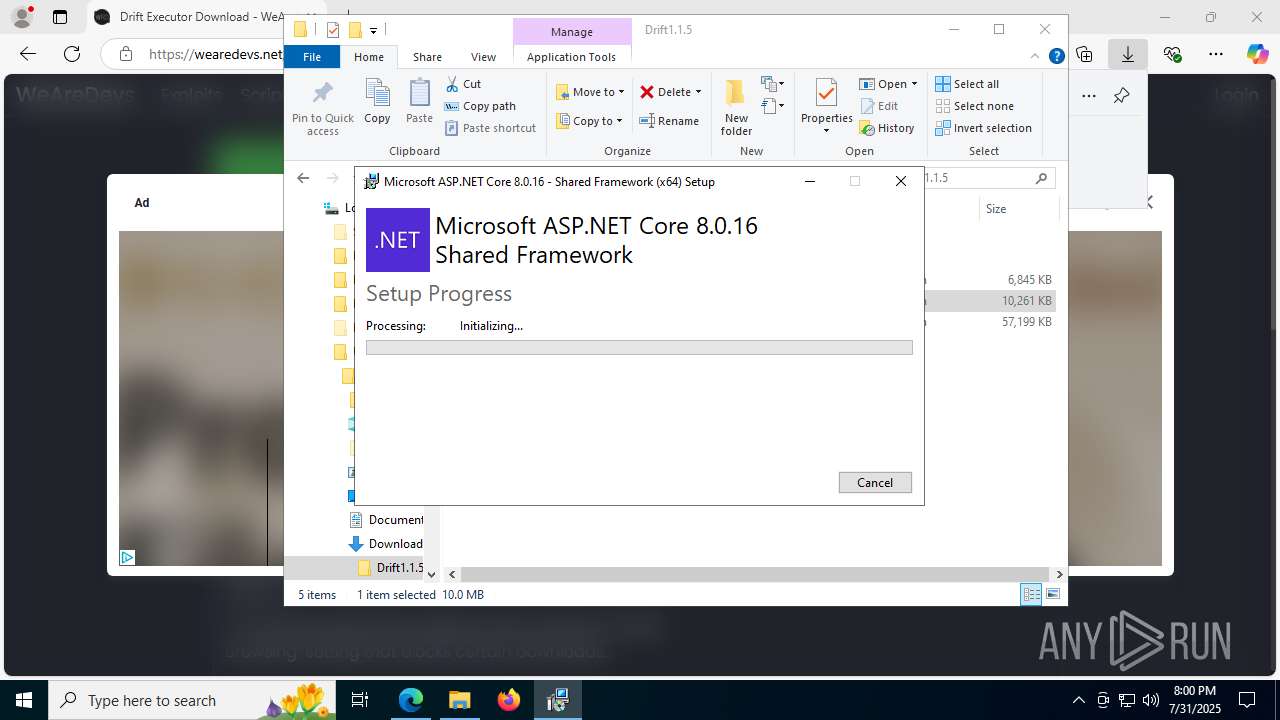This screenshot has height=720, width=1280.
Task: Collapse the Explorer ribbon with the chevron
Action: tap(1035, 57)
